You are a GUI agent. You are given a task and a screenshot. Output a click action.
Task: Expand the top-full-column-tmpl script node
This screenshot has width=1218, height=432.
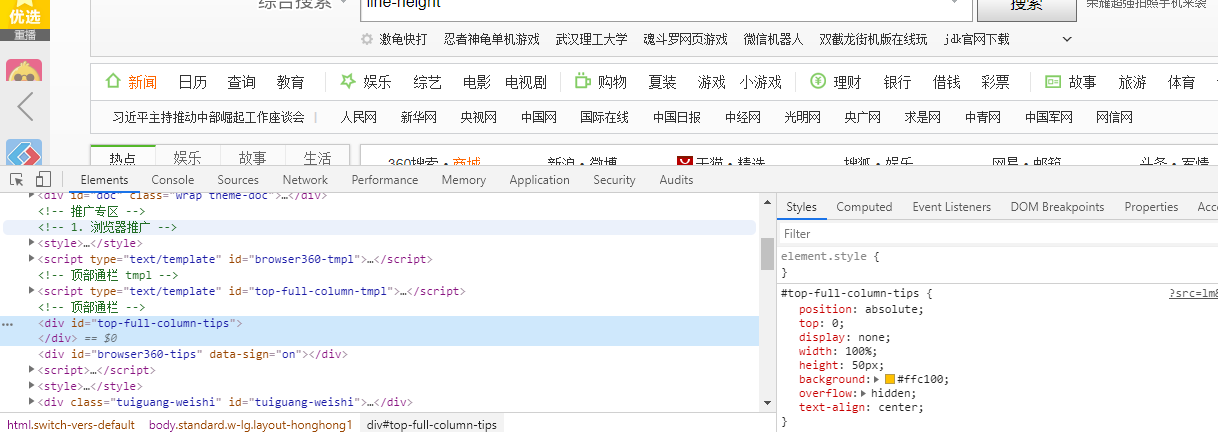32,291
